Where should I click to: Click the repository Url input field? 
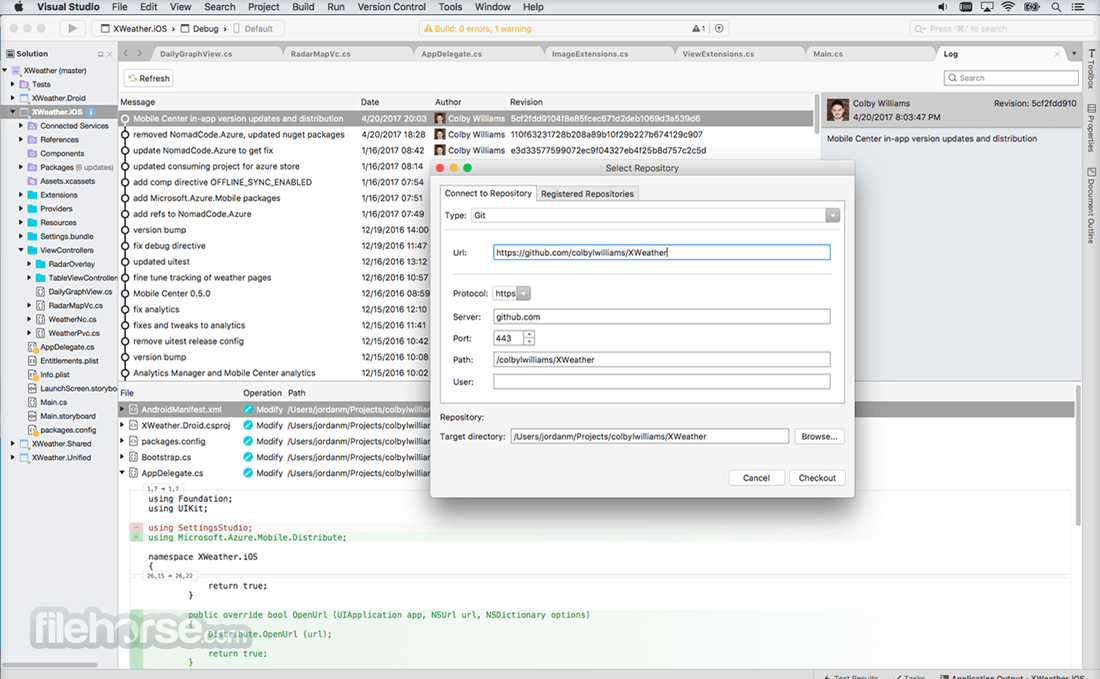click(x=662, y=253)
